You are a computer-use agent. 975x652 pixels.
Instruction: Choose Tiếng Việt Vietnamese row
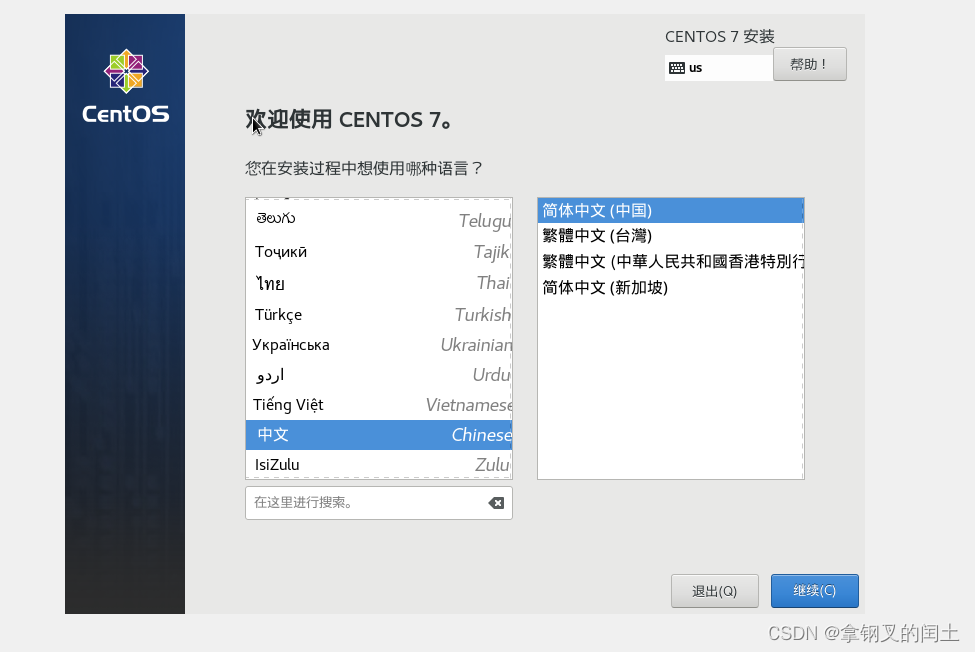pos(379,405)
